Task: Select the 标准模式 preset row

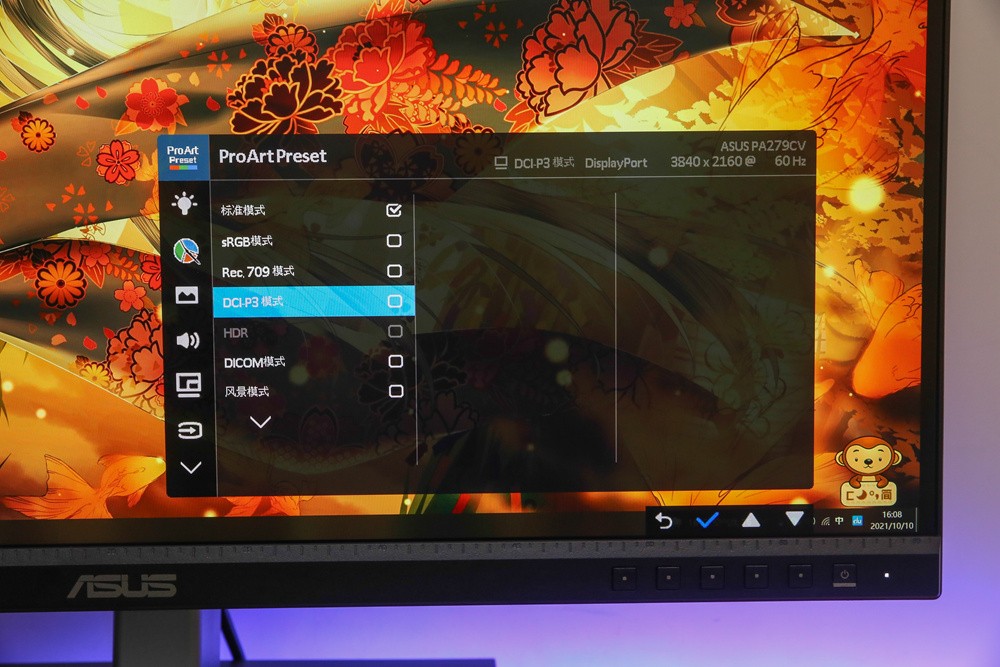Action: coord(312,210)
